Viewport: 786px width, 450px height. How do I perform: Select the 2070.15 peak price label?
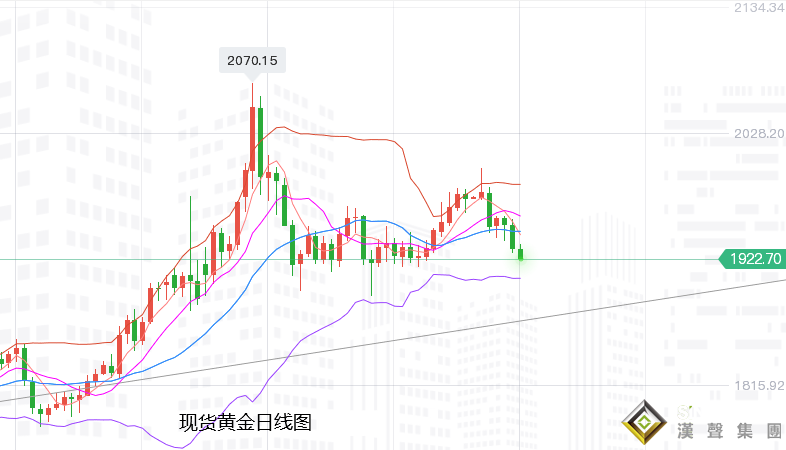tap(252, 61)
